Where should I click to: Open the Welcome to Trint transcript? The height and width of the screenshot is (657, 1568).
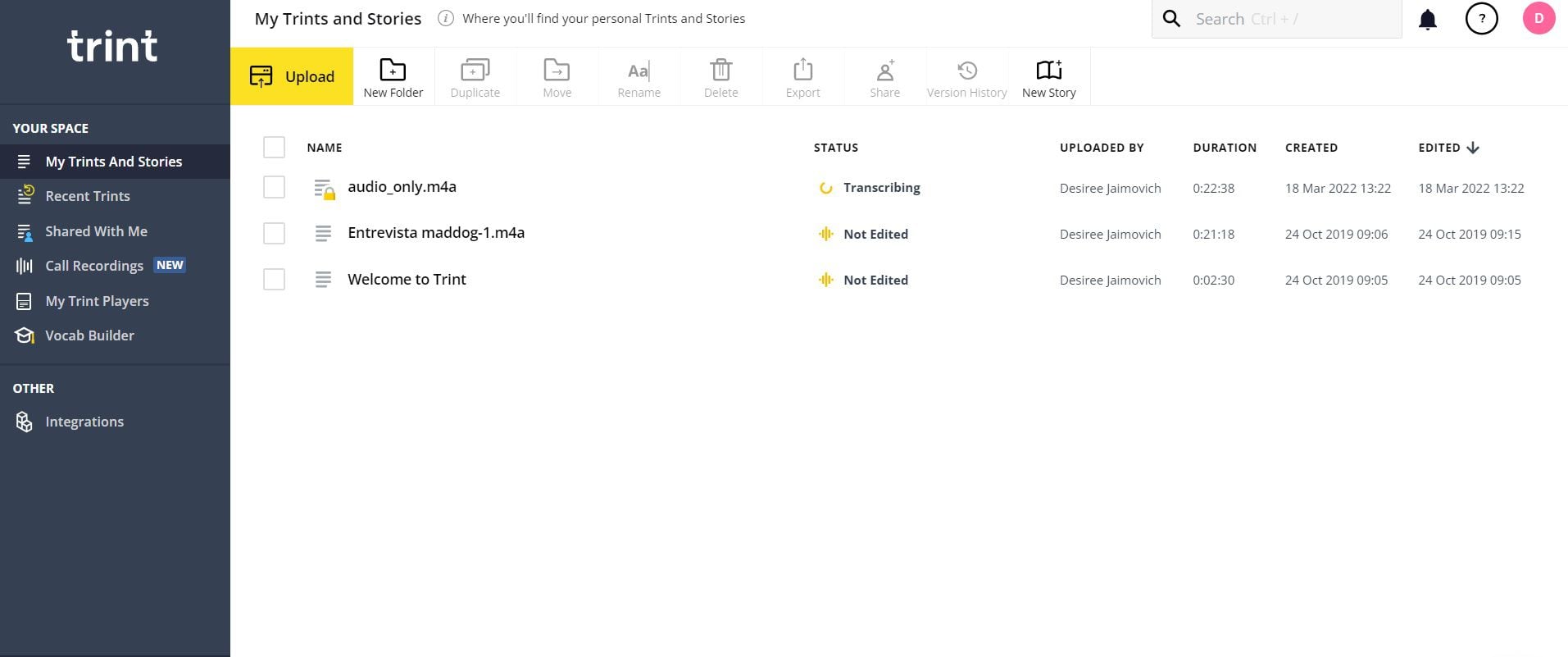click(407, 280)
